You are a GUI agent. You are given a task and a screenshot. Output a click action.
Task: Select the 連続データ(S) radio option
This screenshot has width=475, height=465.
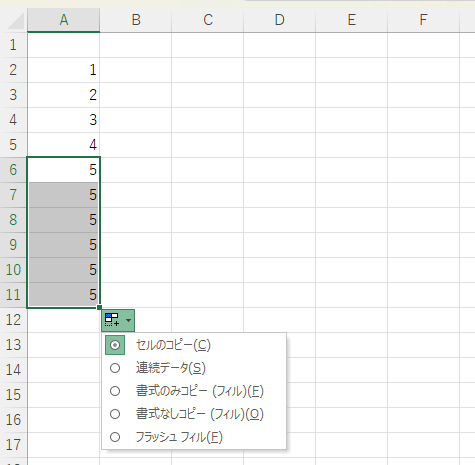(x=194, y=368)
